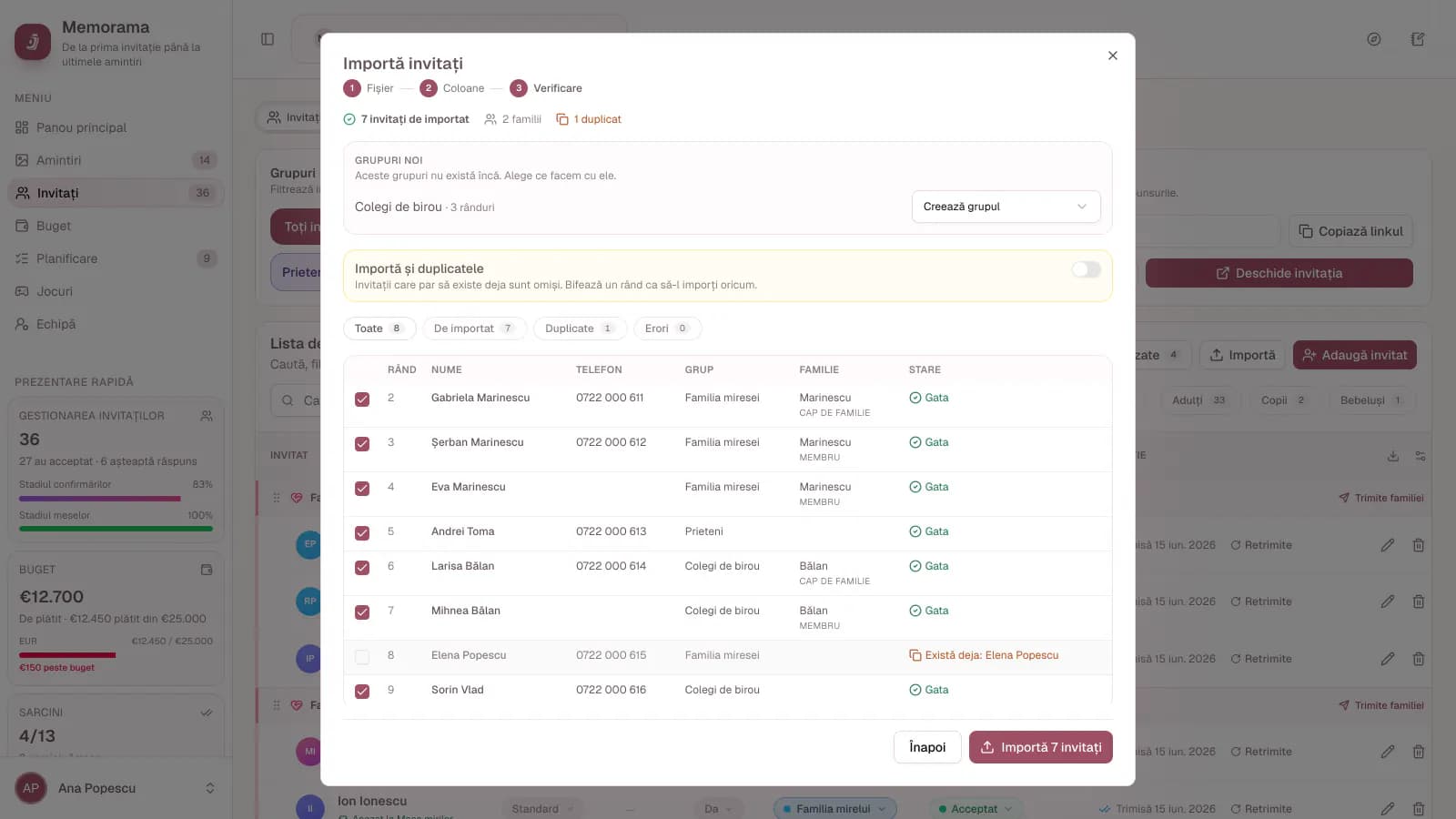This screenshot has width=1456, height=819.
Task: Open the Familia mirelui group dropdown
Action: click(834, 809)
